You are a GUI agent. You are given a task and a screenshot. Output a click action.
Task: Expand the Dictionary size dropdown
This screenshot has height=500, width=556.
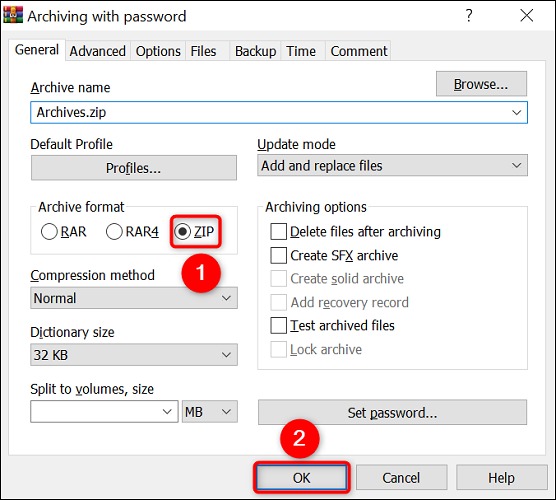(134, 355)
